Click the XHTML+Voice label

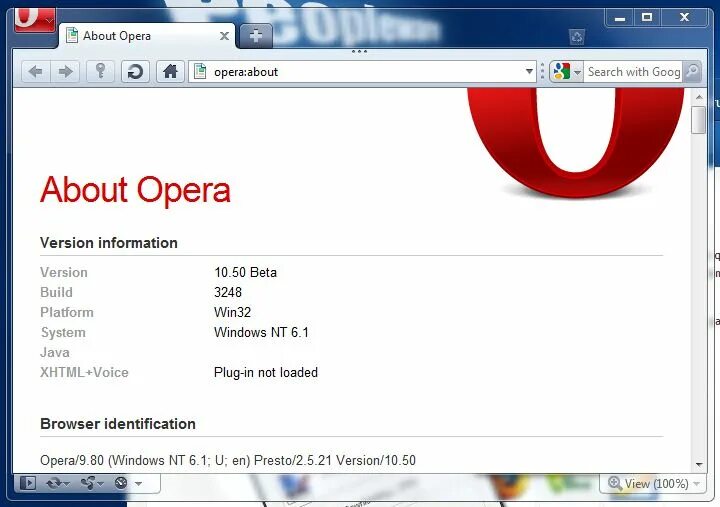[x=84, y=372]
